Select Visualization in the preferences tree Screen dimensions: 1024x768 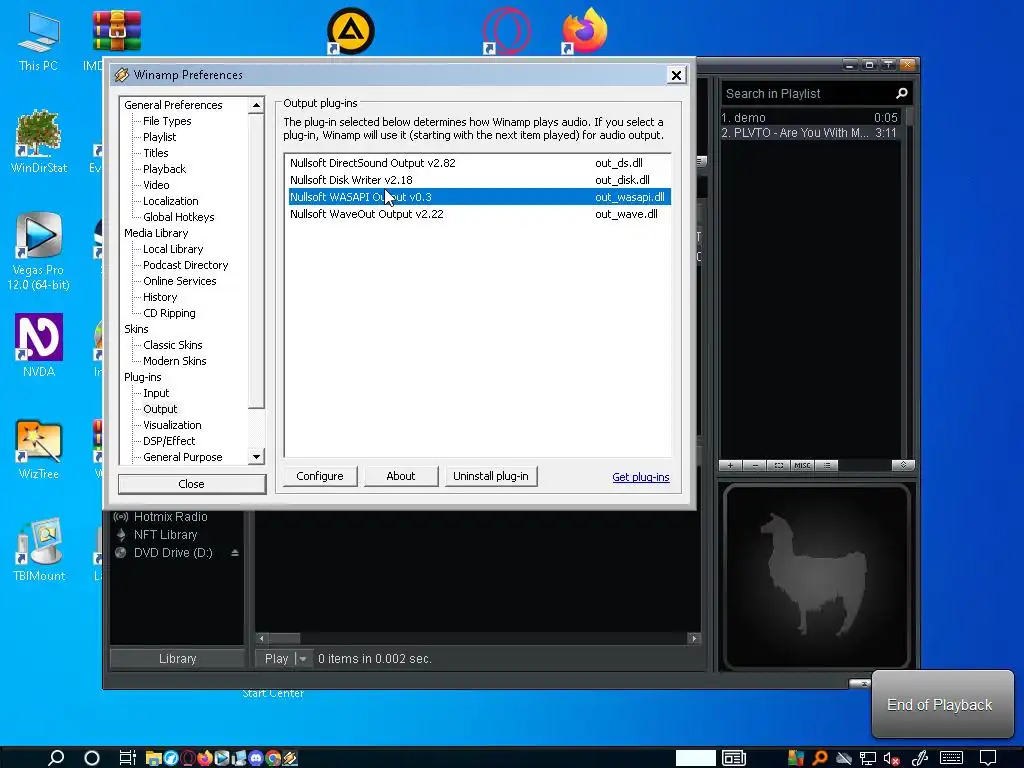pyautogui.click(x=172, y=425)
